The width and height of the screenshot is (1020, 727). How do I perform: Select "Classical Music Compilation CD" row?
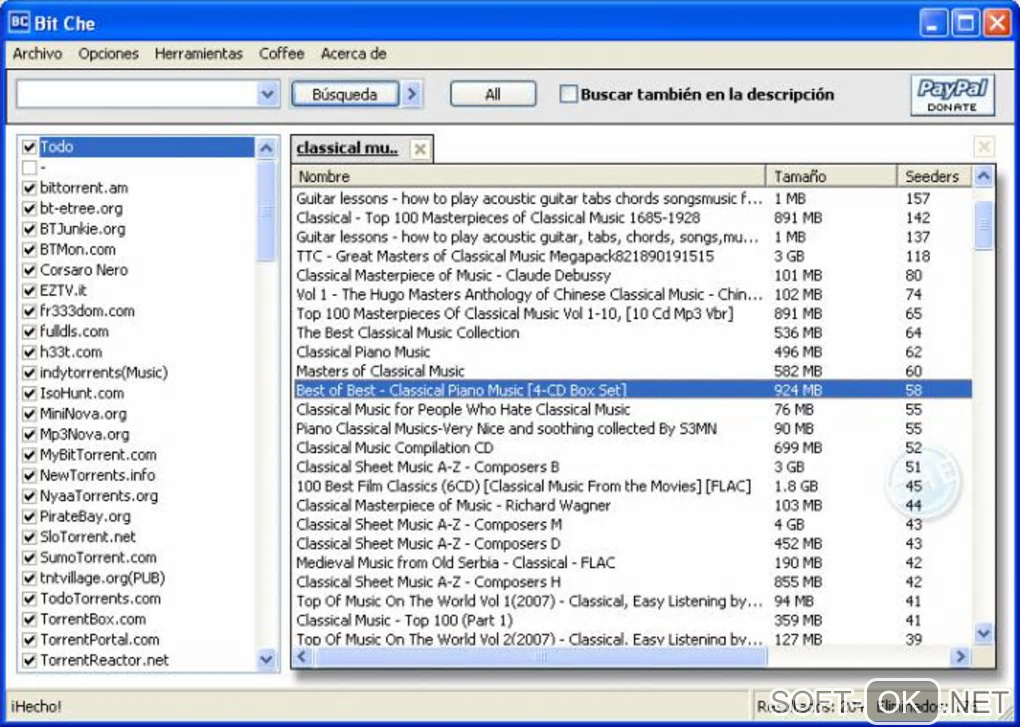632,448
